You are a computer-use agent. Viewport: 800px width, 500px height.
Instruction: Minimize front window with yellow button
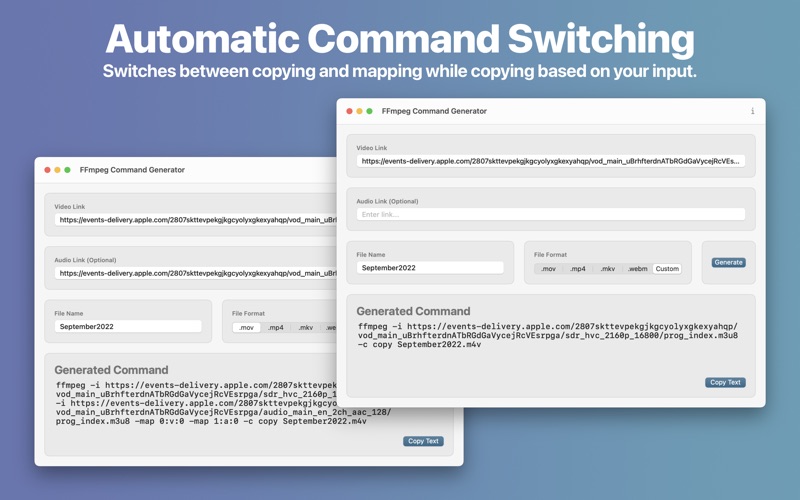click(x=360, y=111)
